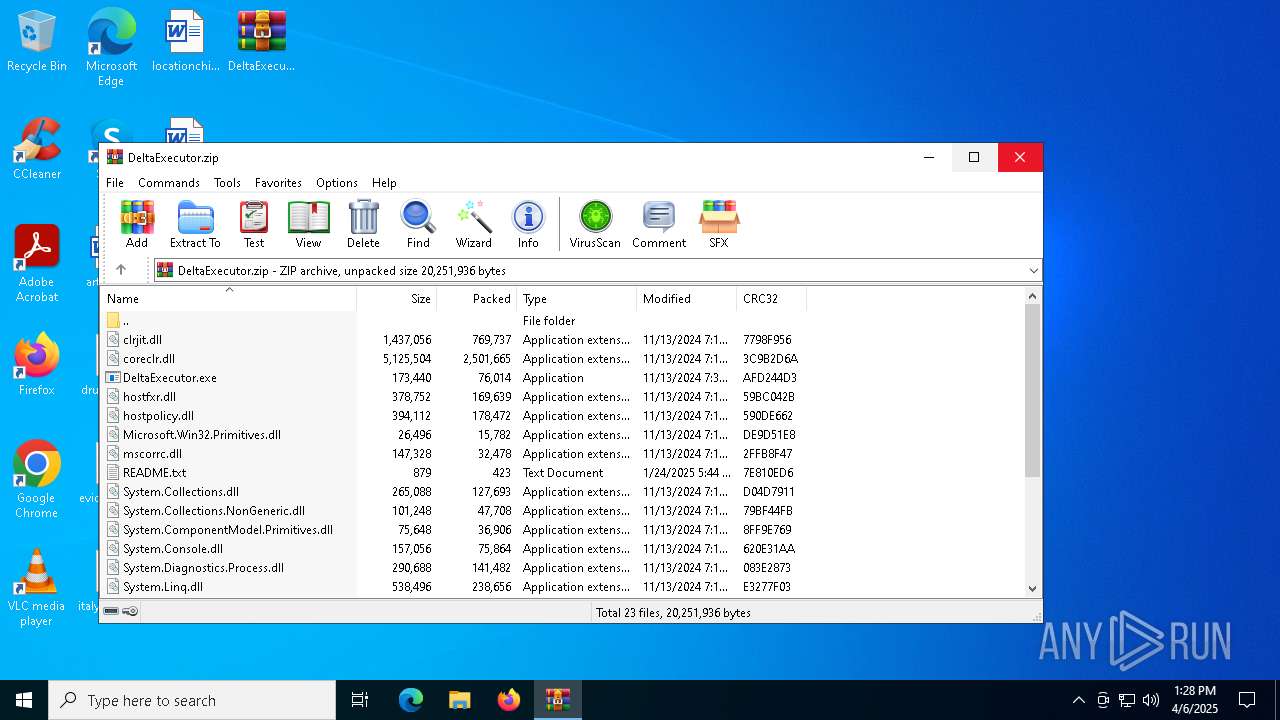Open the Find magnifier icon
Viewport: 1280px width, 720px height.
pos(418,224)
